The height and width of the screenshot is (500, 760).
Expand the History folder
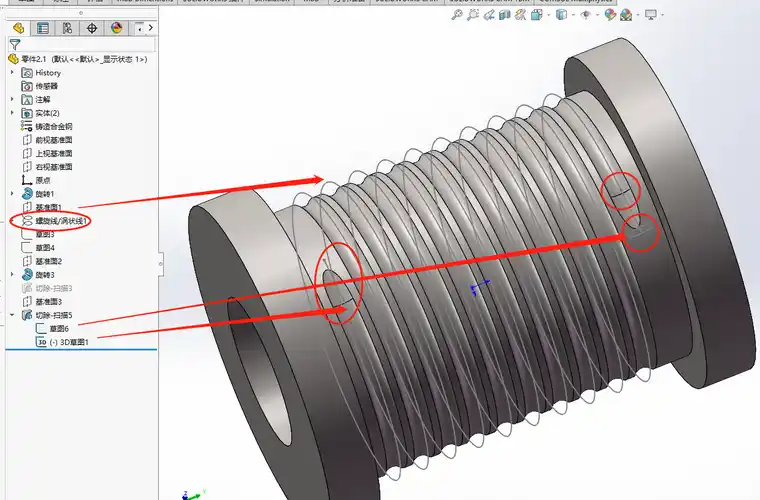point(12,72)
